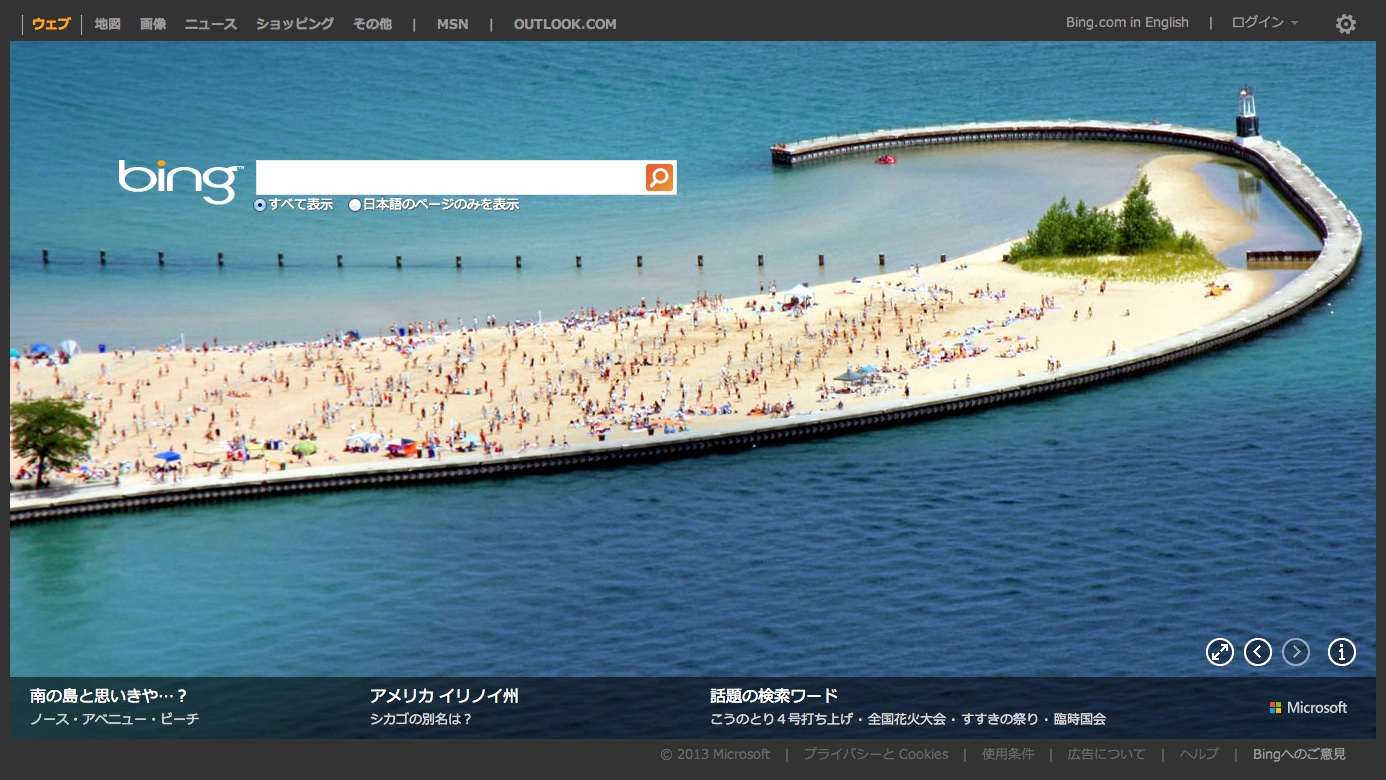1386x780 pixels.
Task: Select 日本語のページのみを表示 radio option
Action: pyautogui.click(x=355, y=205)
